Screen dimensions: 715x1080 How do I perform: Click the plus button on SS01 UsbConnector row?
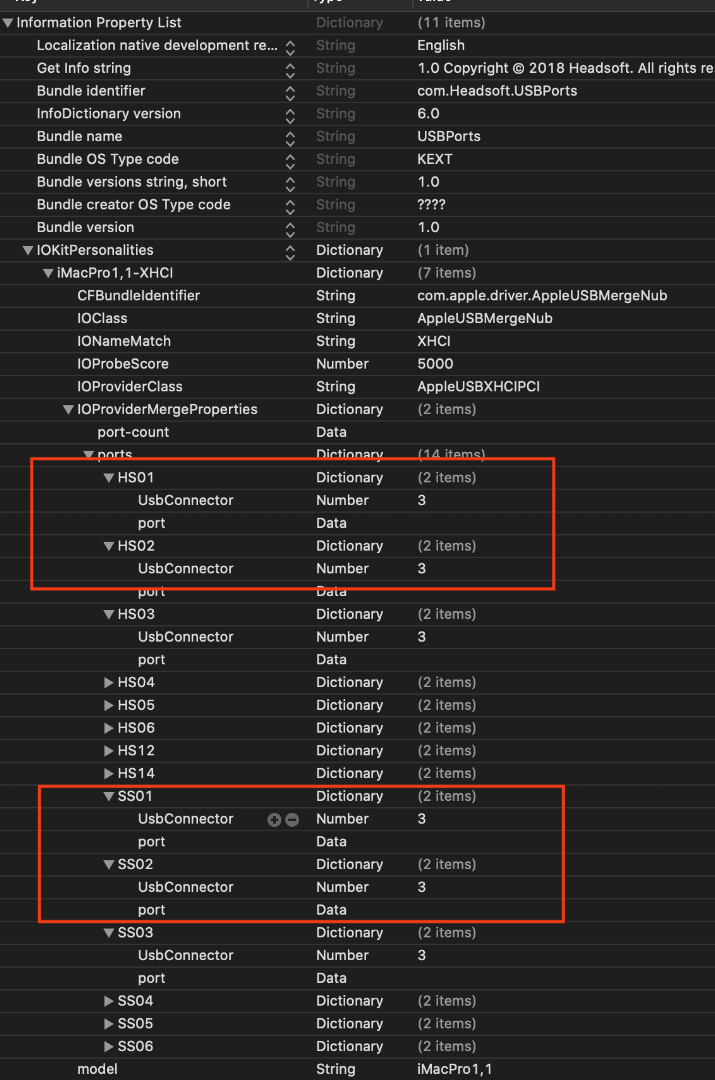pos(274,819)
